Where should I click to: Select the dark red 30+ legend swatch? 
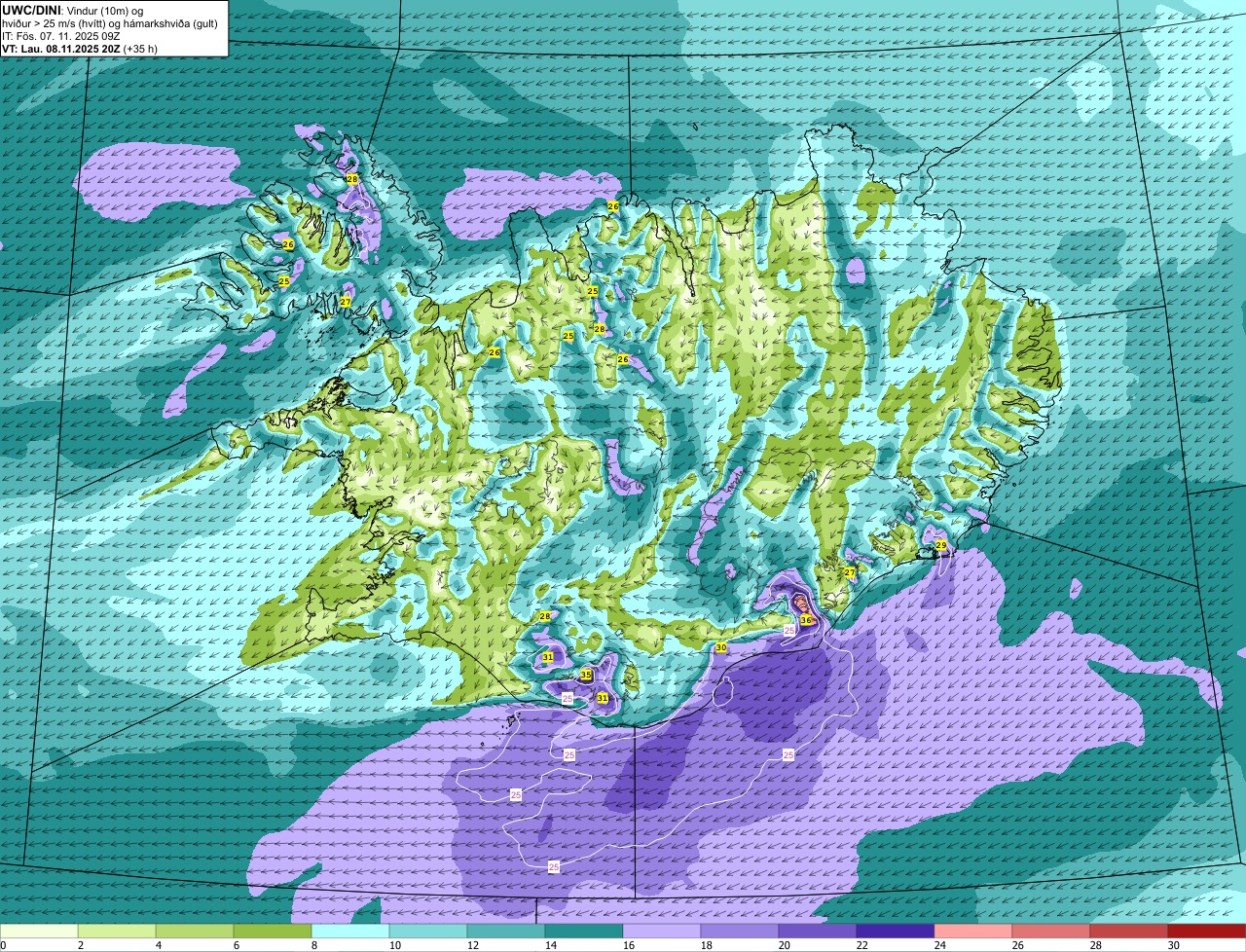(x=1207, y=932)
